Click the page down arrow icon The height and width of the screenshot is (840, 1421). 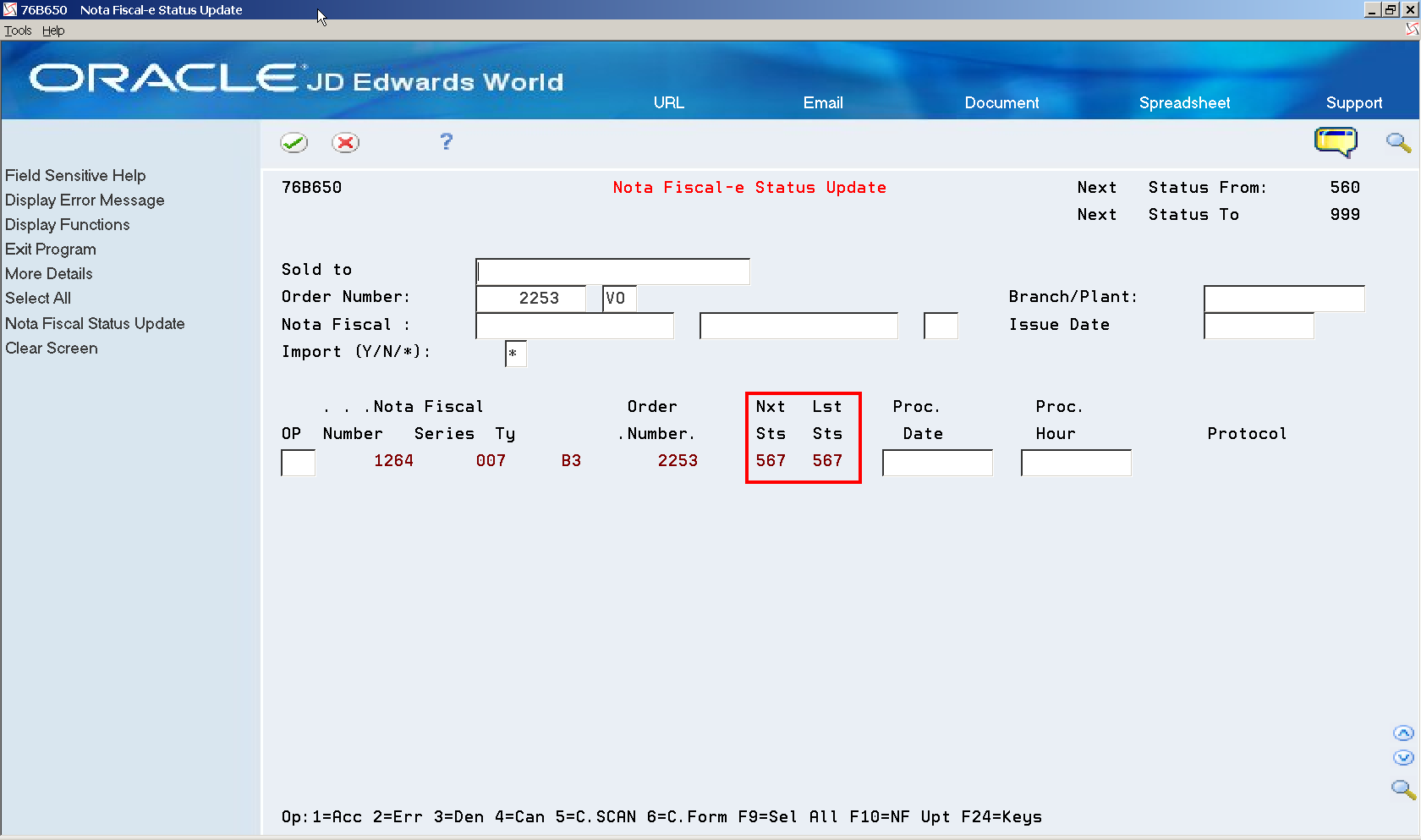1403,758
